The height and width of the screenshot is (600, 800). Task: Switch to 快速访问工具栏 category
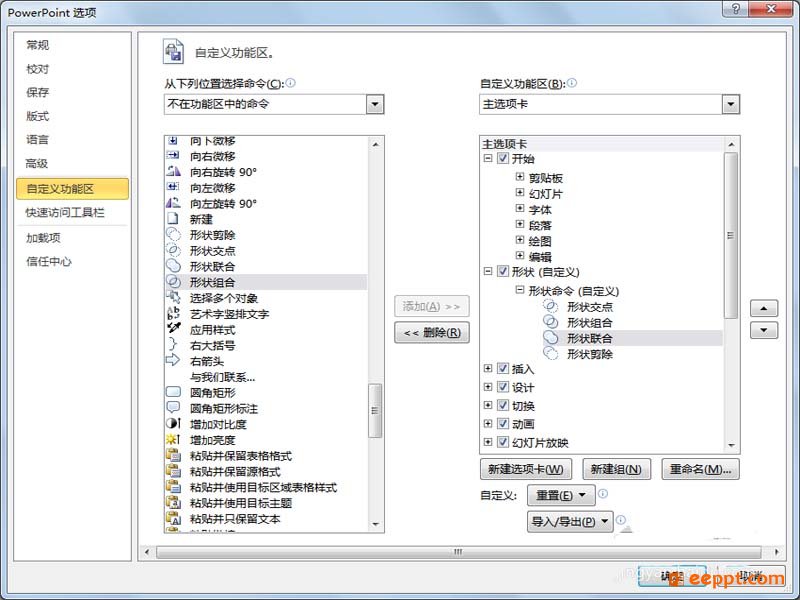[65, 212]
